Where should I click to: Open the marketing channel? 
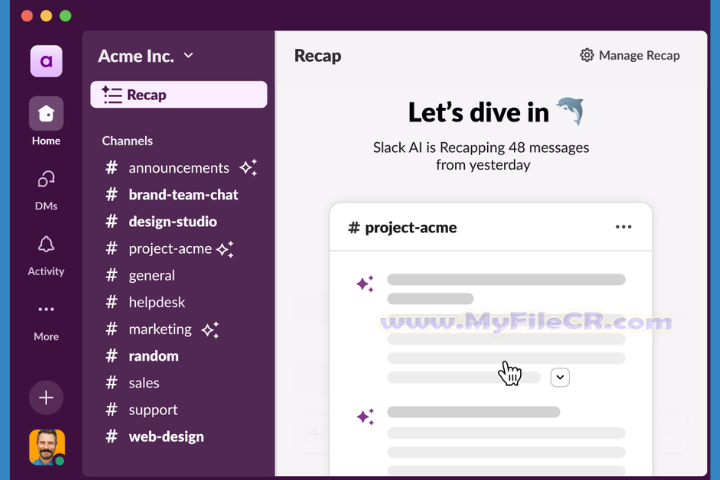162,329
